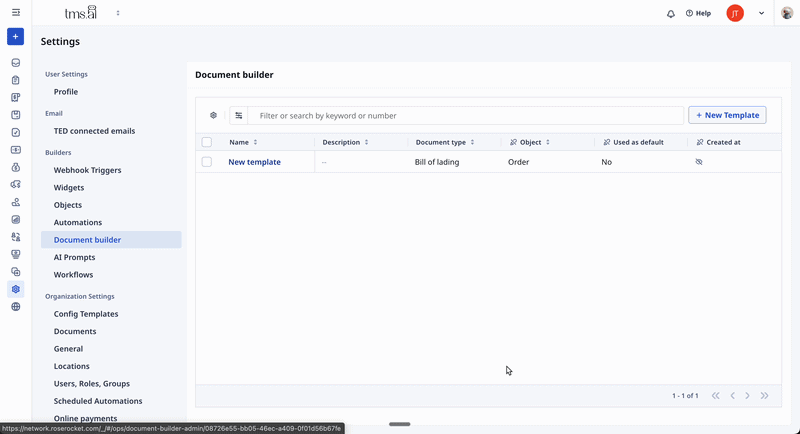The height and width of the screenshot is (434, 800).
Task: Open General organization settings
Action: (x=68, y=349)
